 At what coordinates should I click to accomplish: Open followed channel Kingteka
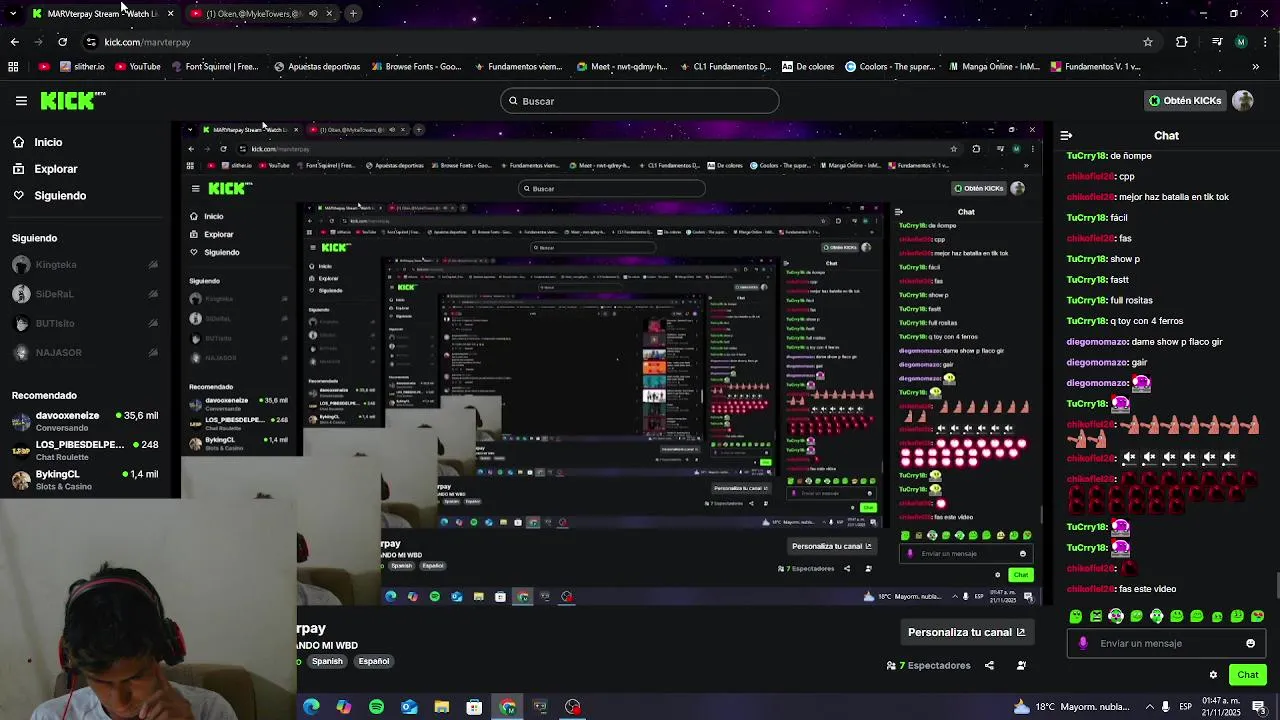[x=85, y=265]
